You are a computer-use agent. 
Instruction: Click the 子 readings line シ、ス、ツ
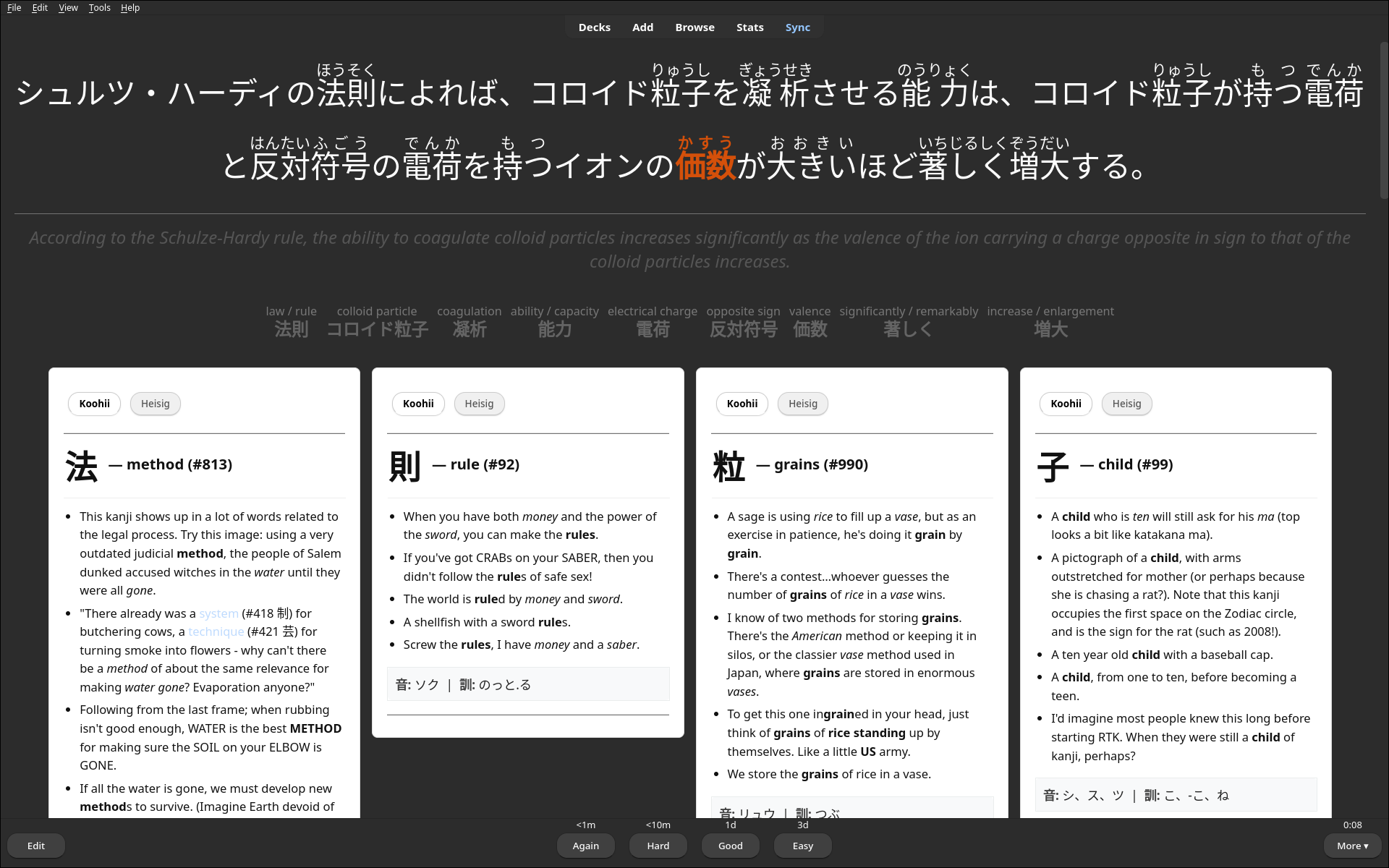(x=1176, y=795)
